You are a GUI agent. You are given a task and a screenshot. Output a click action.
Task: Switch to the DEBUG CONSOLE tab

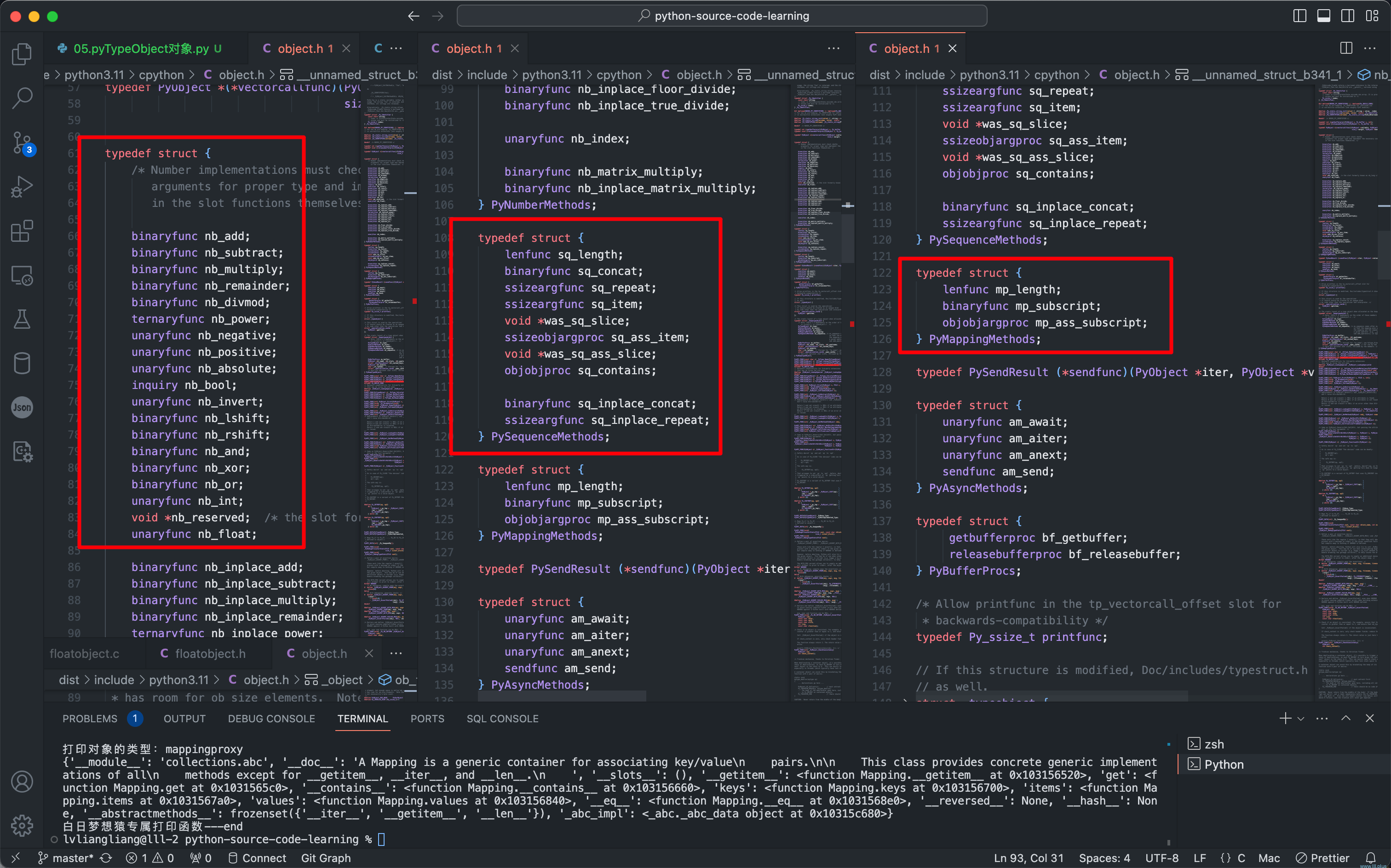tap(271, 719)
